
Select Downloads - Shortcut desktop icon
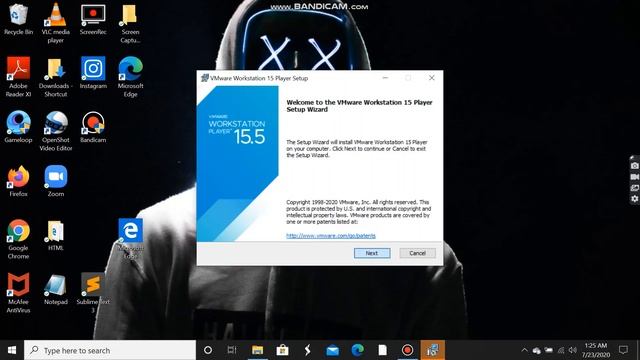[56, 77]
